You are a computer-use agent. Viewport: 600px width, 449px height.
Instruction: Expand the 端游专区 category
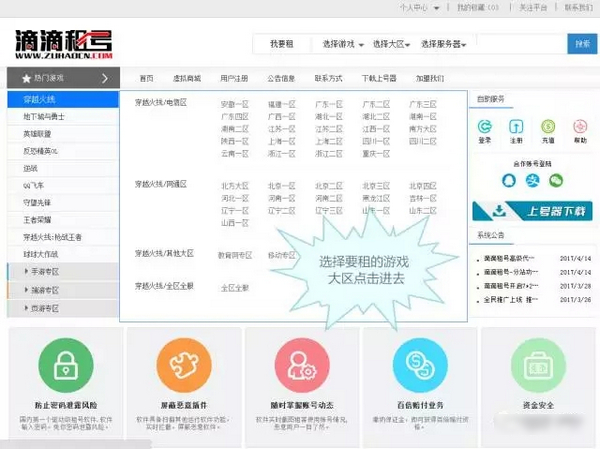(x=63, y=290)
